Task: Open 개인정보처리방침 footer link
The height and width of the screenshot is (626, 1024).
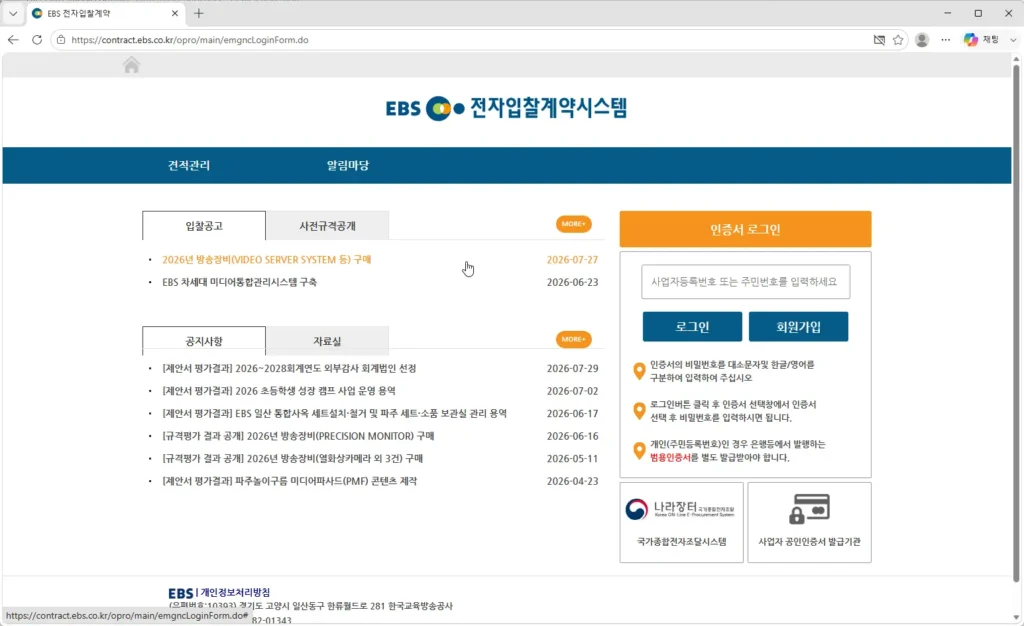Action: (235, 593)
